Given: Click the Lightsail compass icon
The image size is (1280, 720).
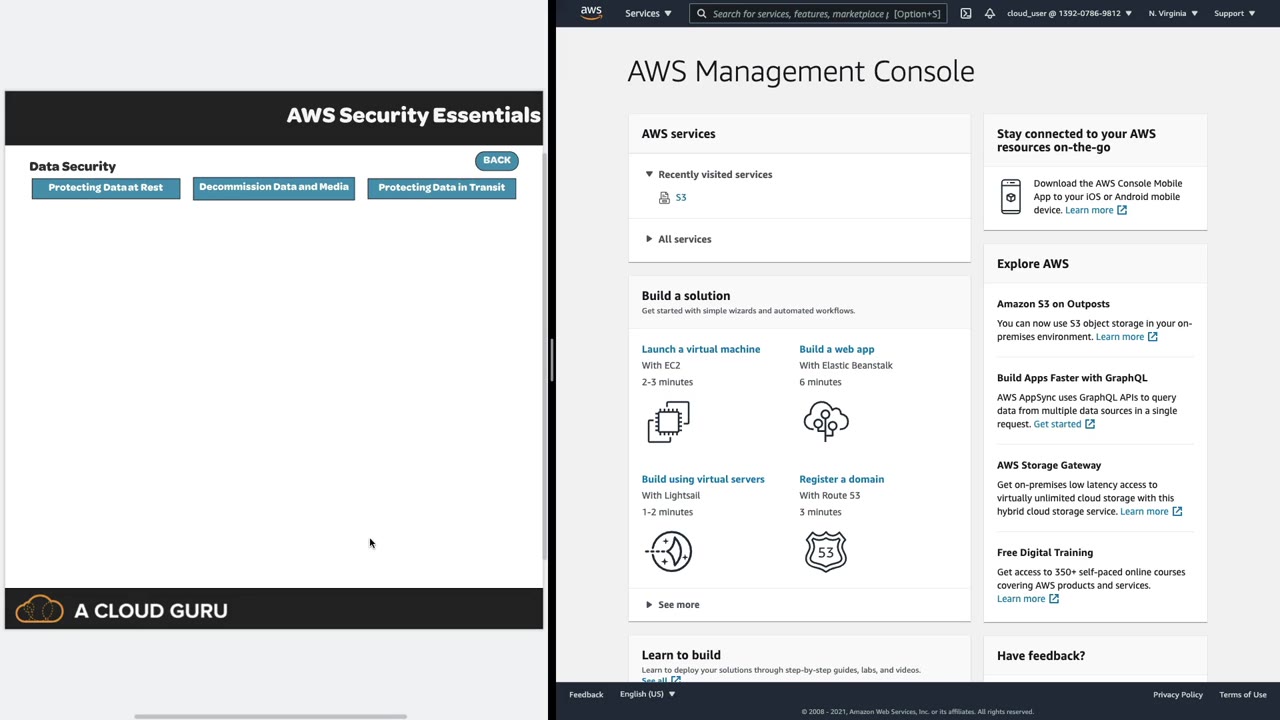Looking at the screenshot, I should coord(669,551).
